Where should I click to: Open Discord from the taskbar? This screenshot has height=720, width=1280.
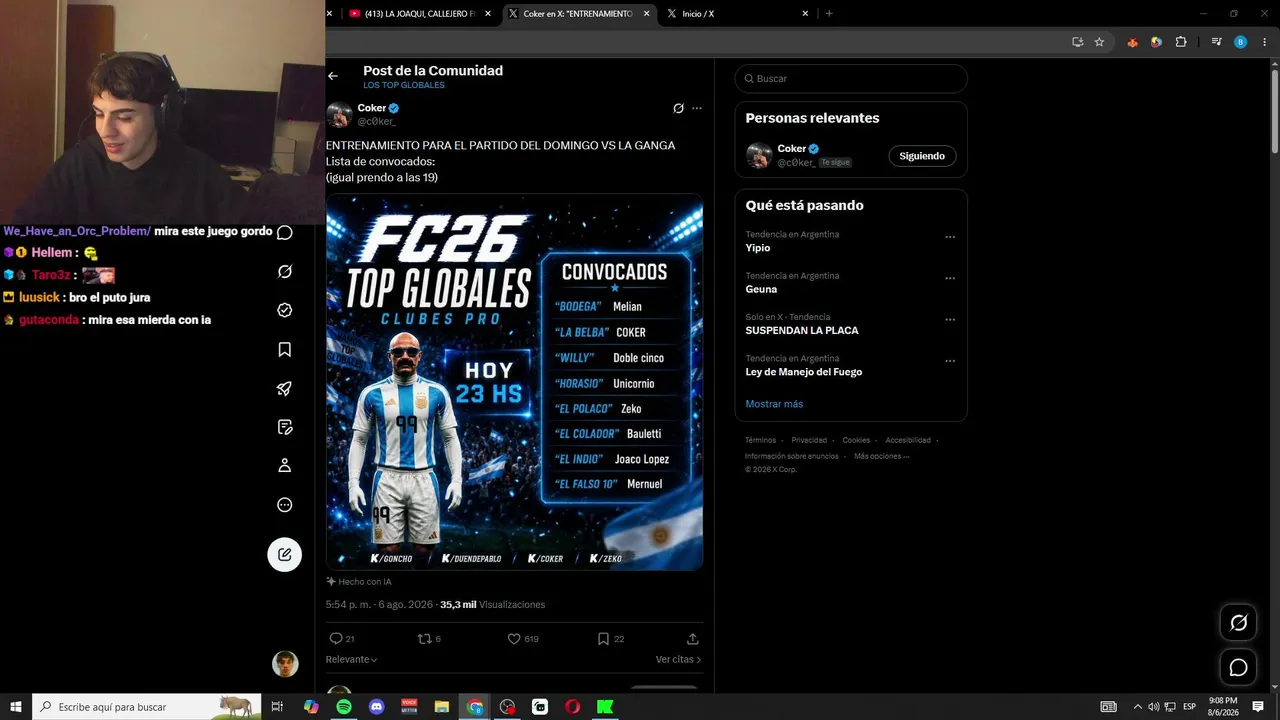click(x=377, y=707)
